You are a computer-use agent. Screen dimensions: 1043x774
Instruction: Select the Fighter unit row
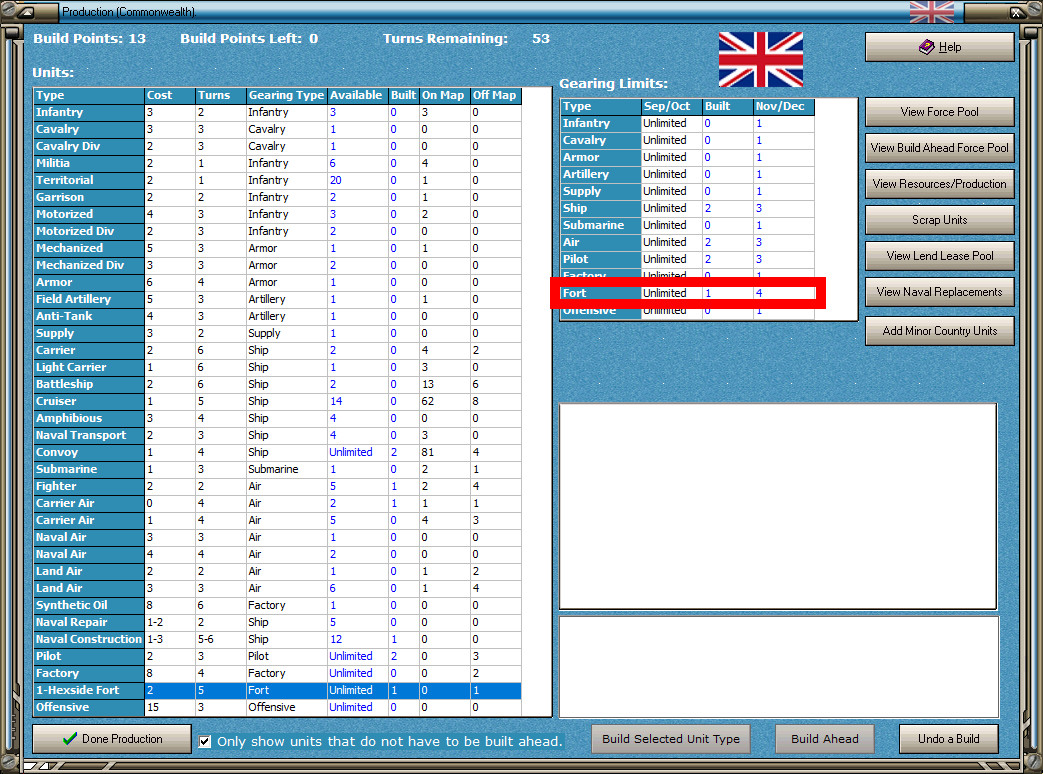[x=277, y=486]
